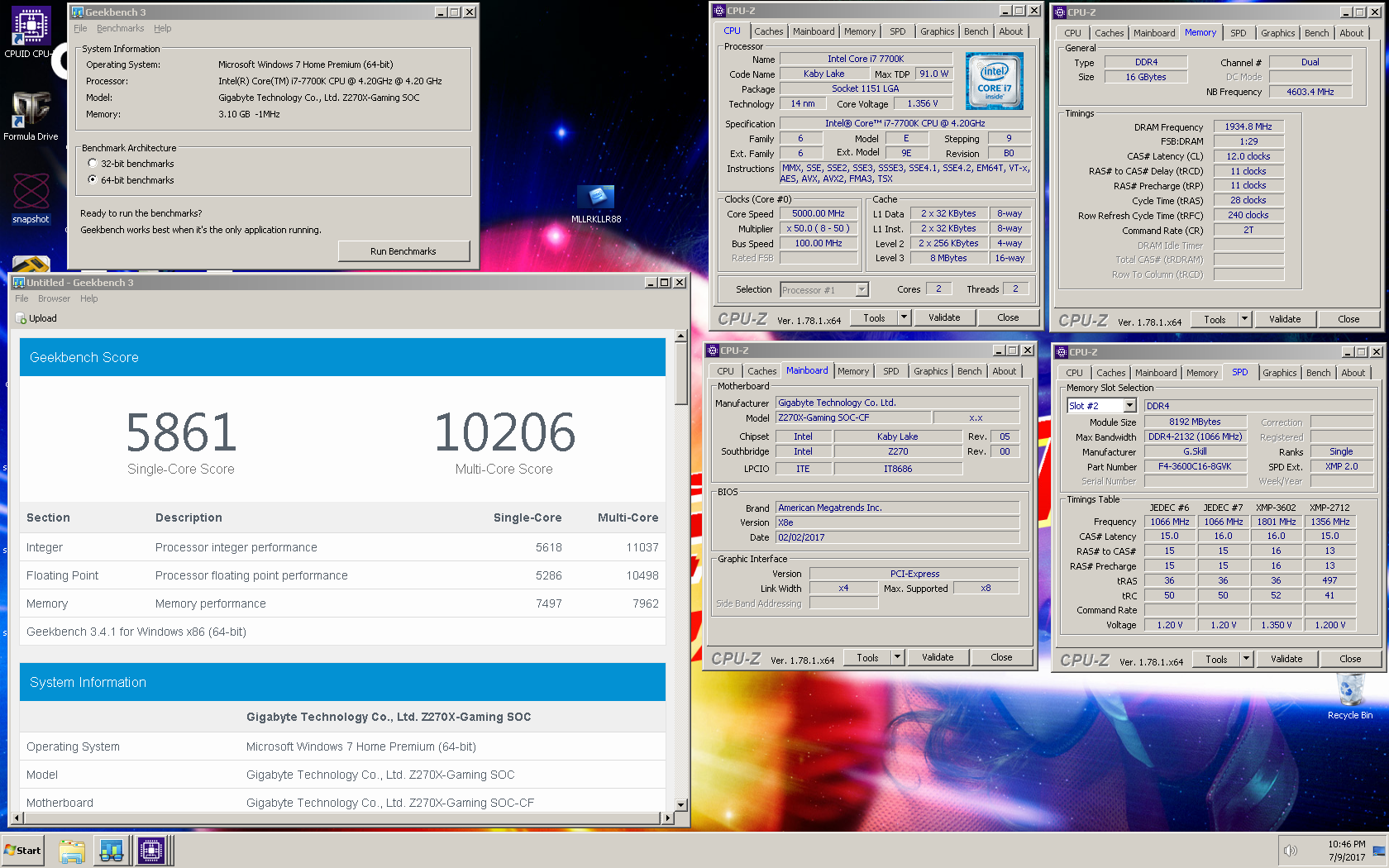Image resolution: width=1389 pixels, height=868 pixels.
Task: Click the Memory row in results table
Action: [342, 603]
